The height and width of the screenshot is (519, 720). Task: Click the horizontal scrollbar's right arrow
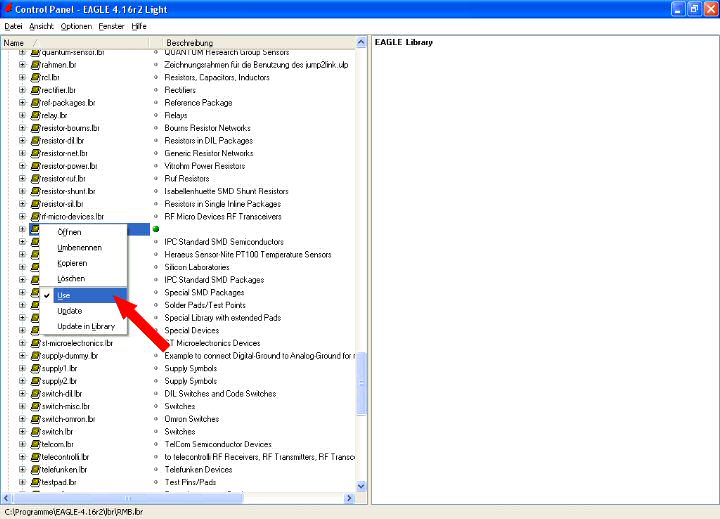coord(349,497)
